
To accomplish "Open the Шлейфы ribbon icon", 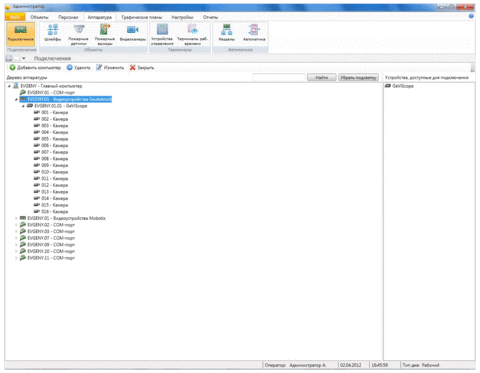I will point(53,33).
